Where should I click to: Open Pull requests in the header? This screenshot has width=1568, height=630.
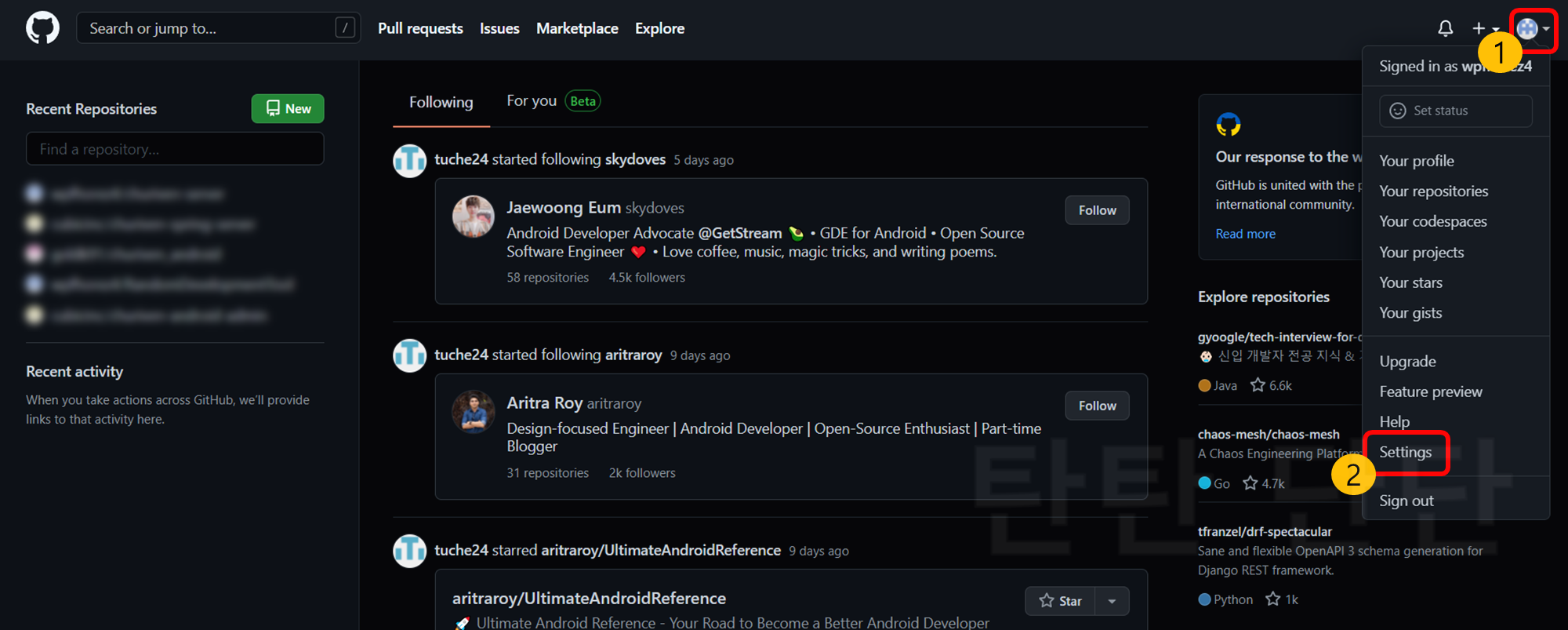420,28
